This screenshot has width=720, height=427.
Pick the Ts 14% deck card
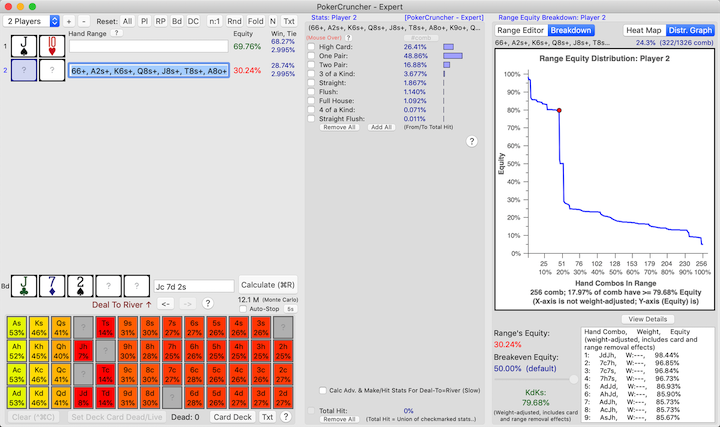click(x=106, y=328)
